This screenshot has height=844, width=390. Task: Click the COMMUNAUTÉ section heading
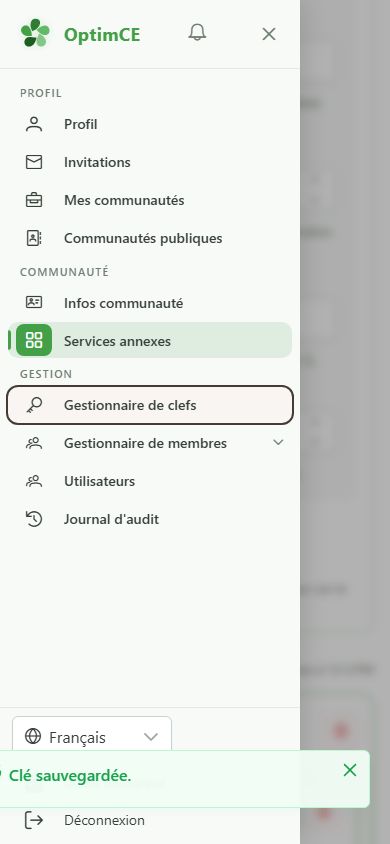(x=65, y=272)
